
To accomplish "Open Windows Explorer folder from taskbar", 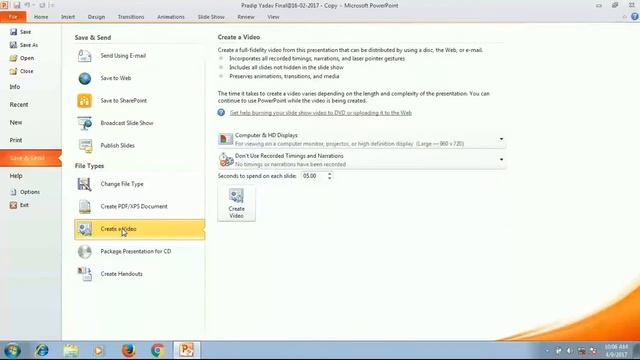I will click(x=71, y=350).
